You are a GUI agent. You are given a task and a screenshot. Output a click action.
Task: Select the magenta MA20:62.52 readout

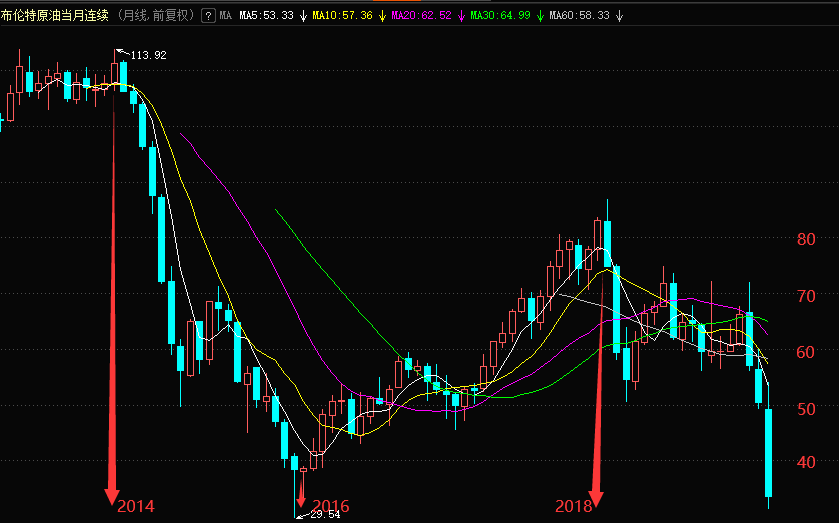(x=421, y=16)
